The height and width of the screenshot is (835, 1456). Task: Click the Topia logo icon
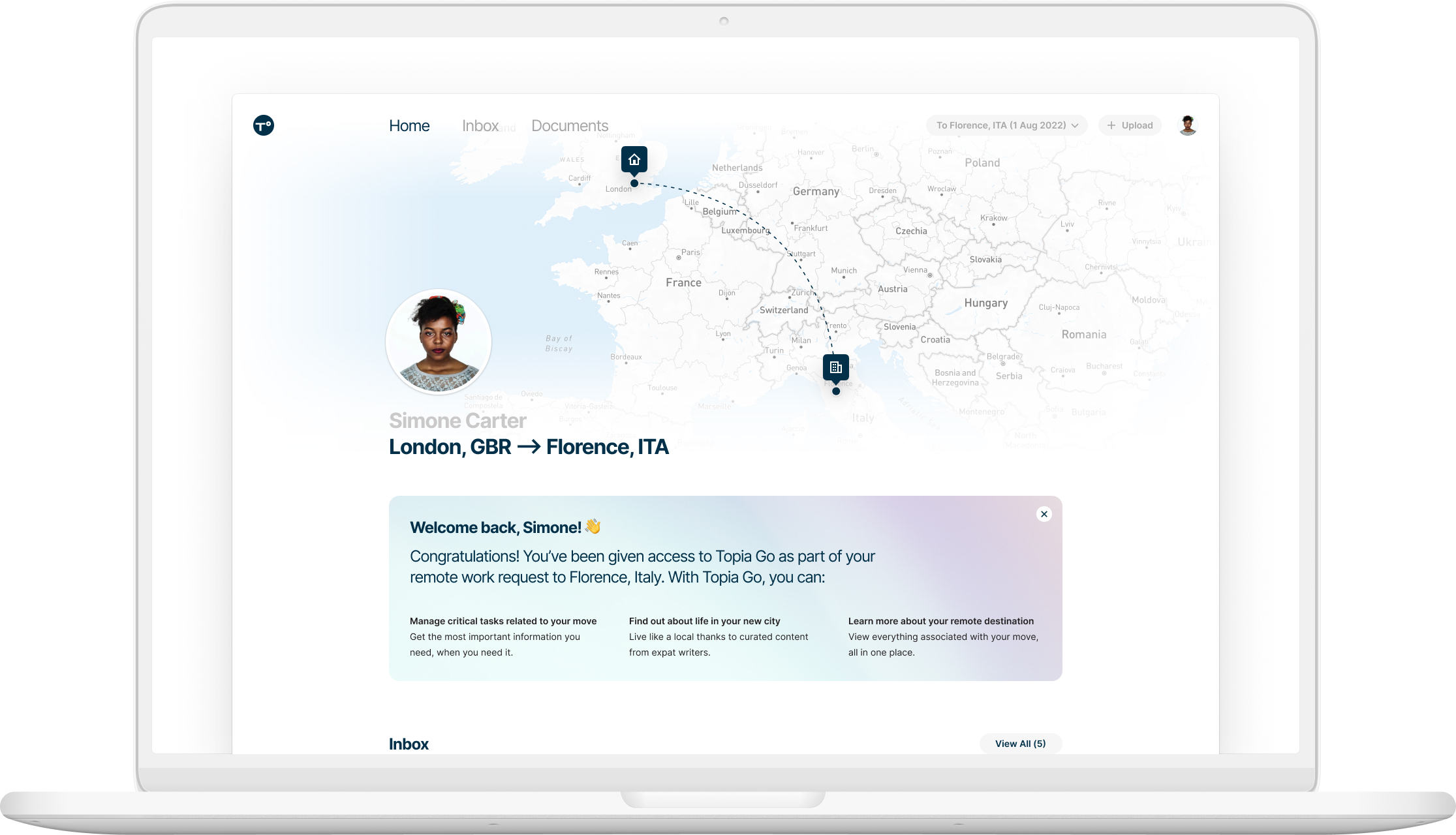264,125
